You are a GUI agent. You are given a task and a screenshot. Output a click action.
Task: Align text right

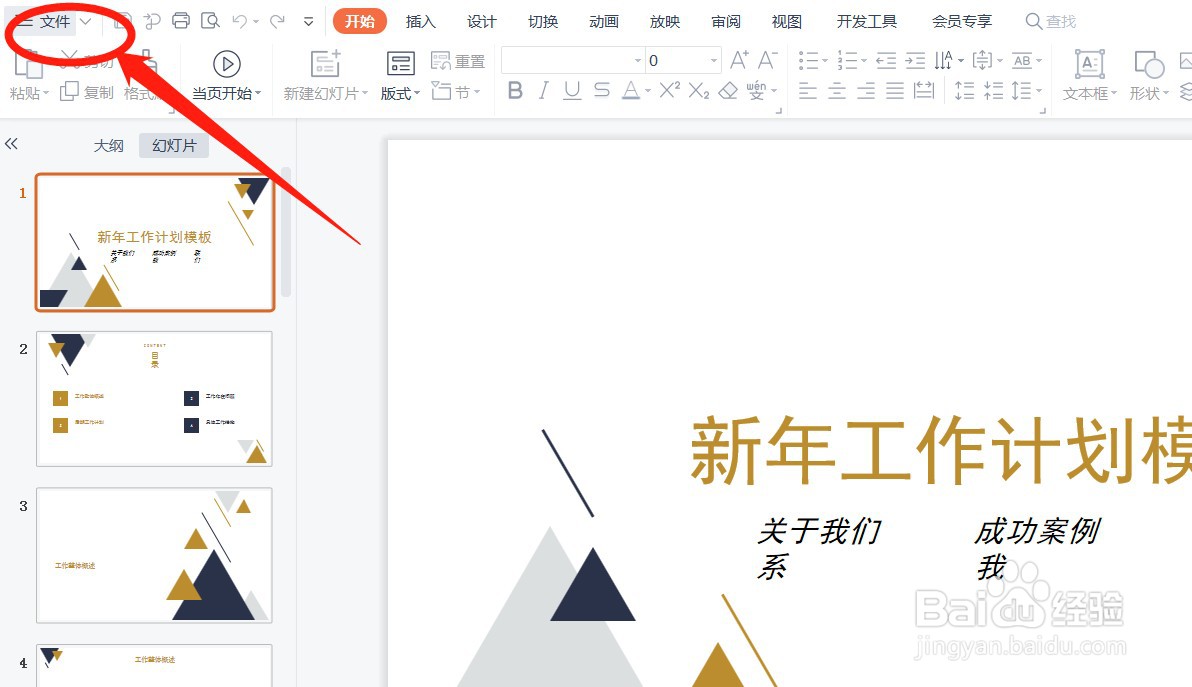coord(866,91)
